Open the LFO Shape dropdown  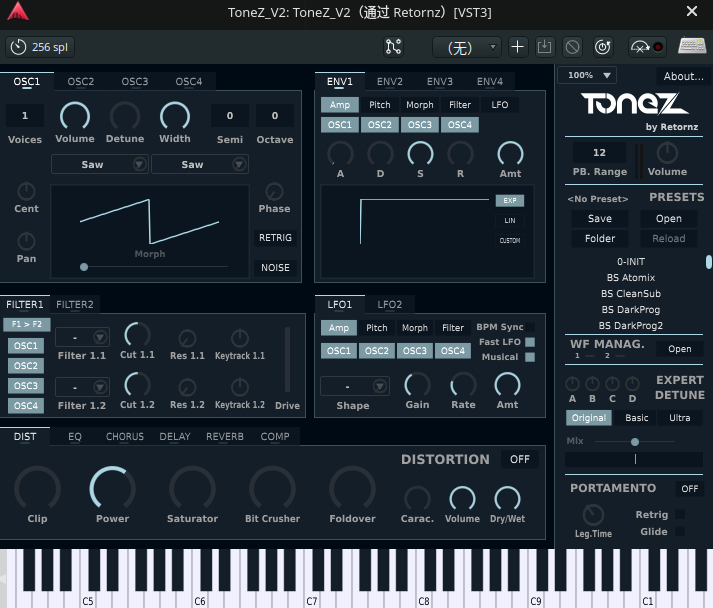355,386
